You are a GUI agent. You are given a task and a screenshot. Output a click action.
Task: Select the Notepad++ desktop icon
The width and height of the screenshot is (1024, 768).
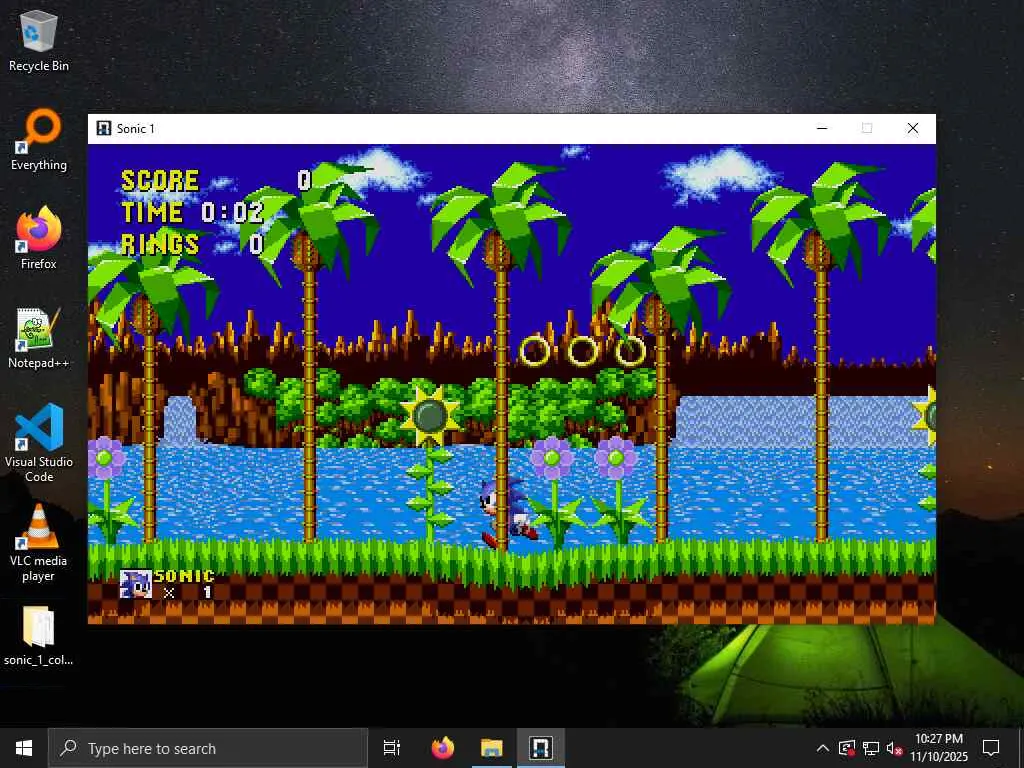click(x=39, y=338)
